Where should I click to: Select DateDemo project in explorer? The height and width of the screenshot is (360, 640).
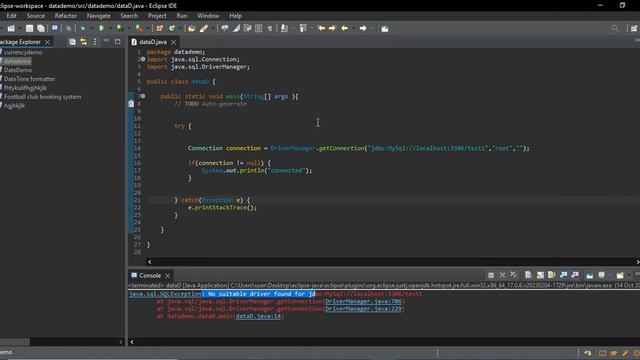click(18, 70)
